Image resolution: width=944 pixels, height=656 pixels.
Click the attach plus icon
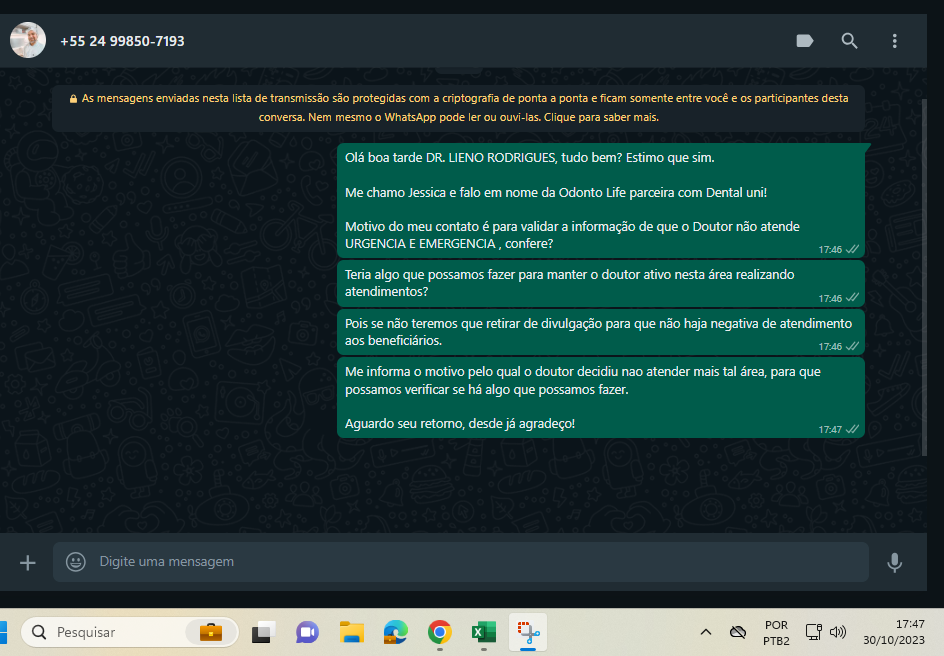28,563
